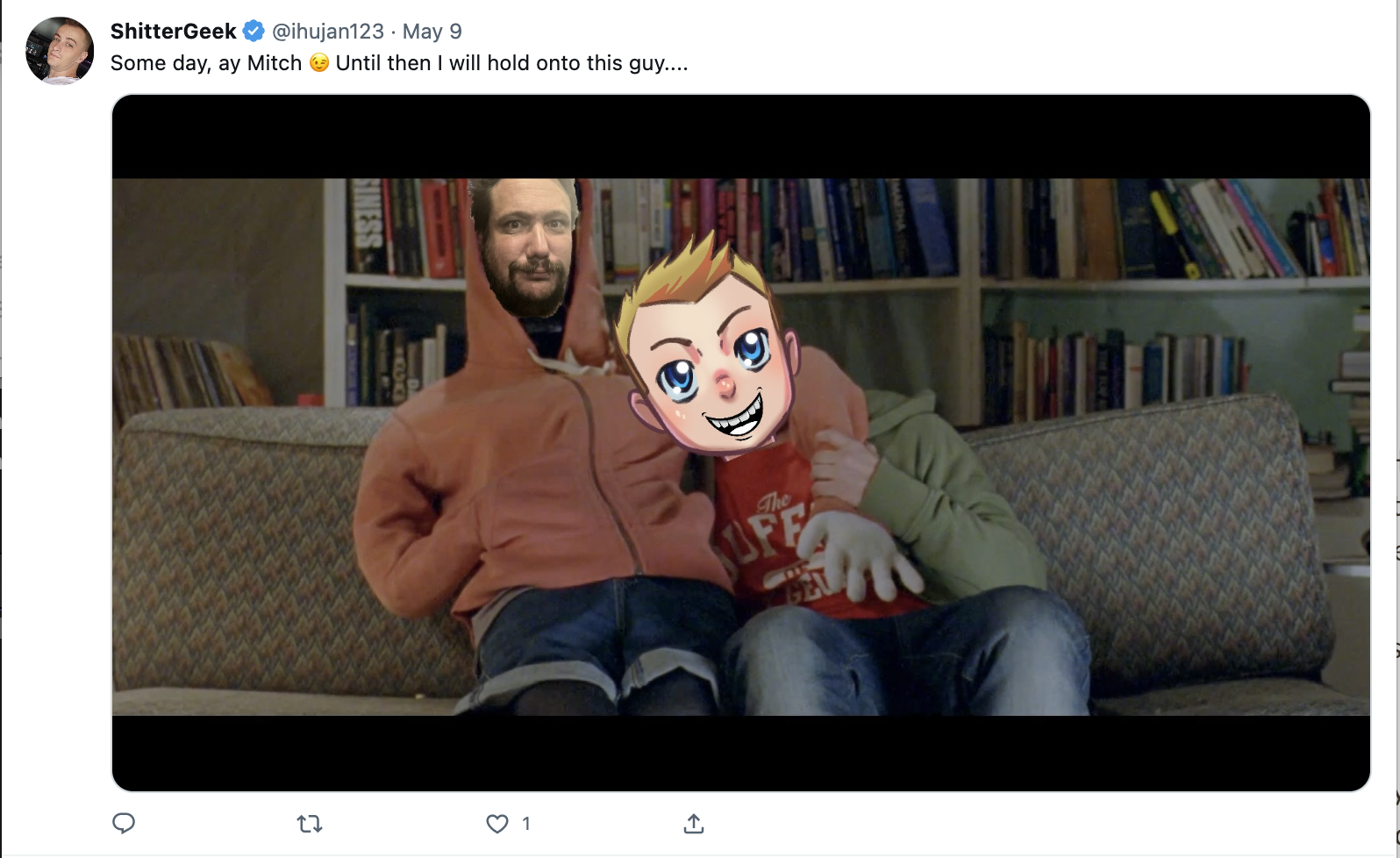
Task: Open the ShitterGeek profile avatar photo
Action: (60, 51)
